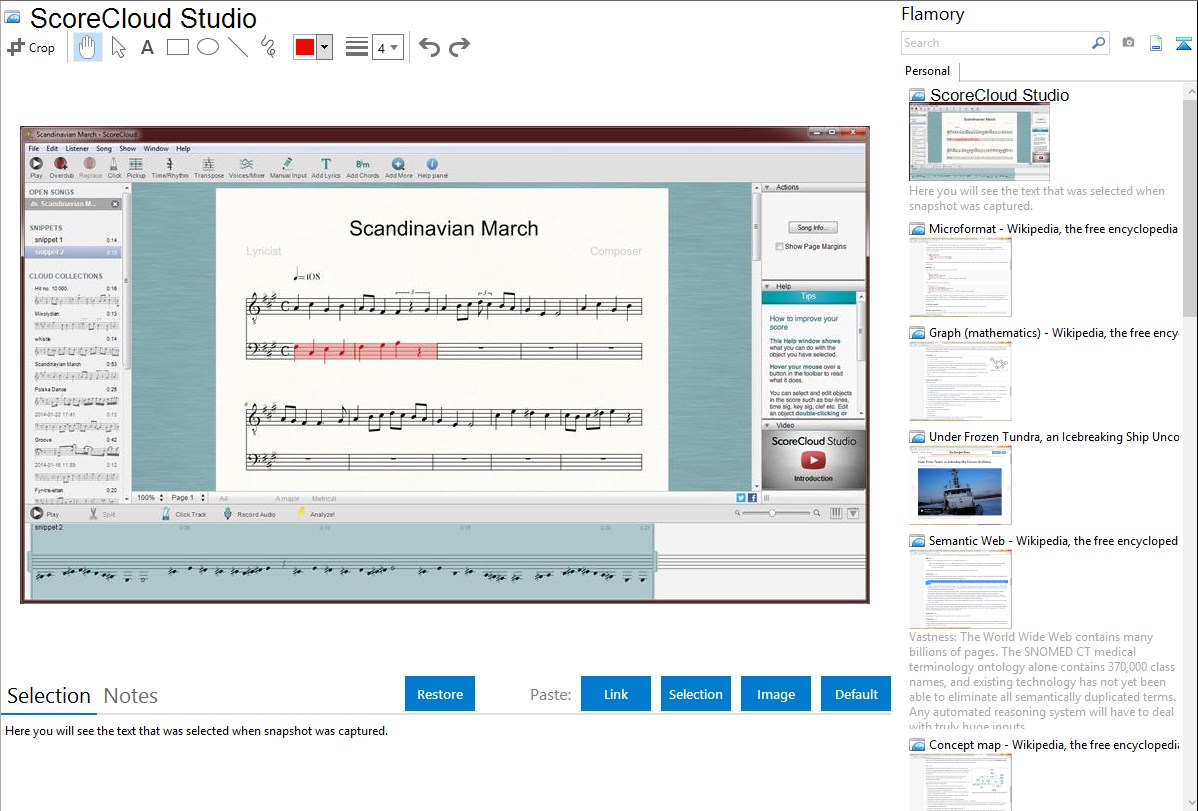Open the line thickness dropdown
The width and height of the screenshot is (1198, 811).
pos(387,47)
